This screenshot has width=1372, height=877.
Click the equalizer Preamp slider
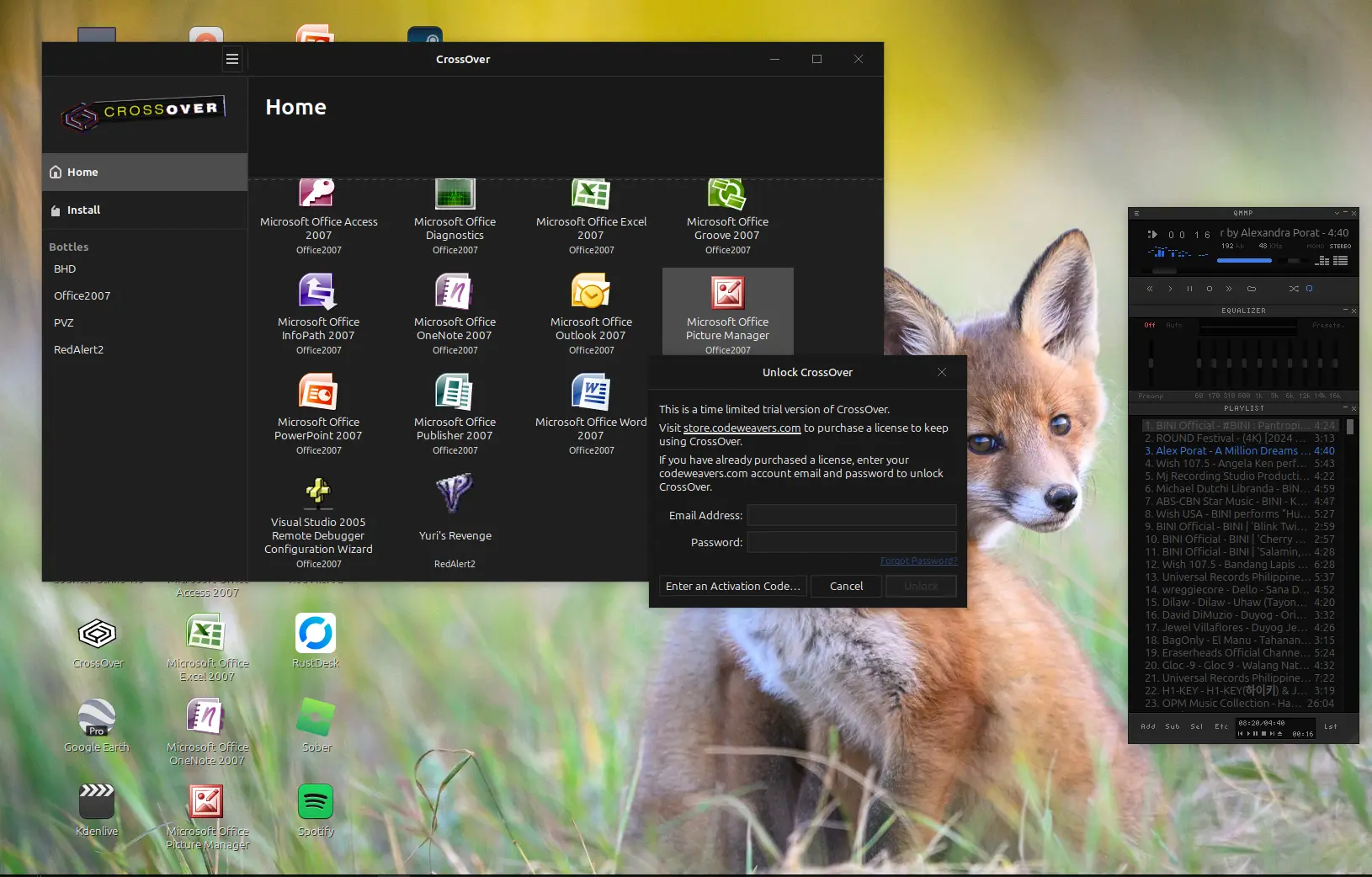pos(1151,362)
